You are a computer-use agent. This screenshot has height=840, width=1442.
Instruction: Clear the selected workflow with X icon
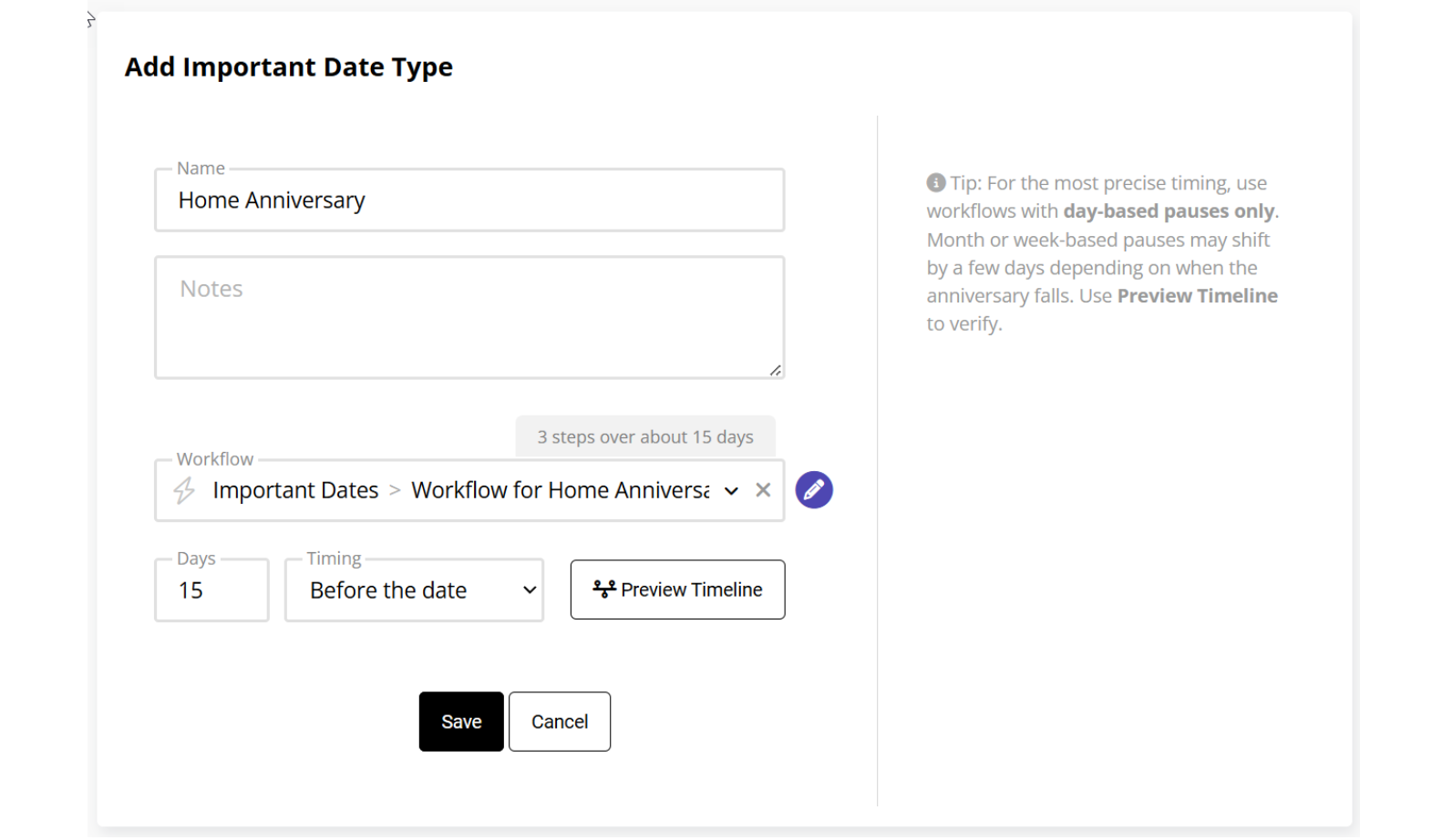point(763,490)
